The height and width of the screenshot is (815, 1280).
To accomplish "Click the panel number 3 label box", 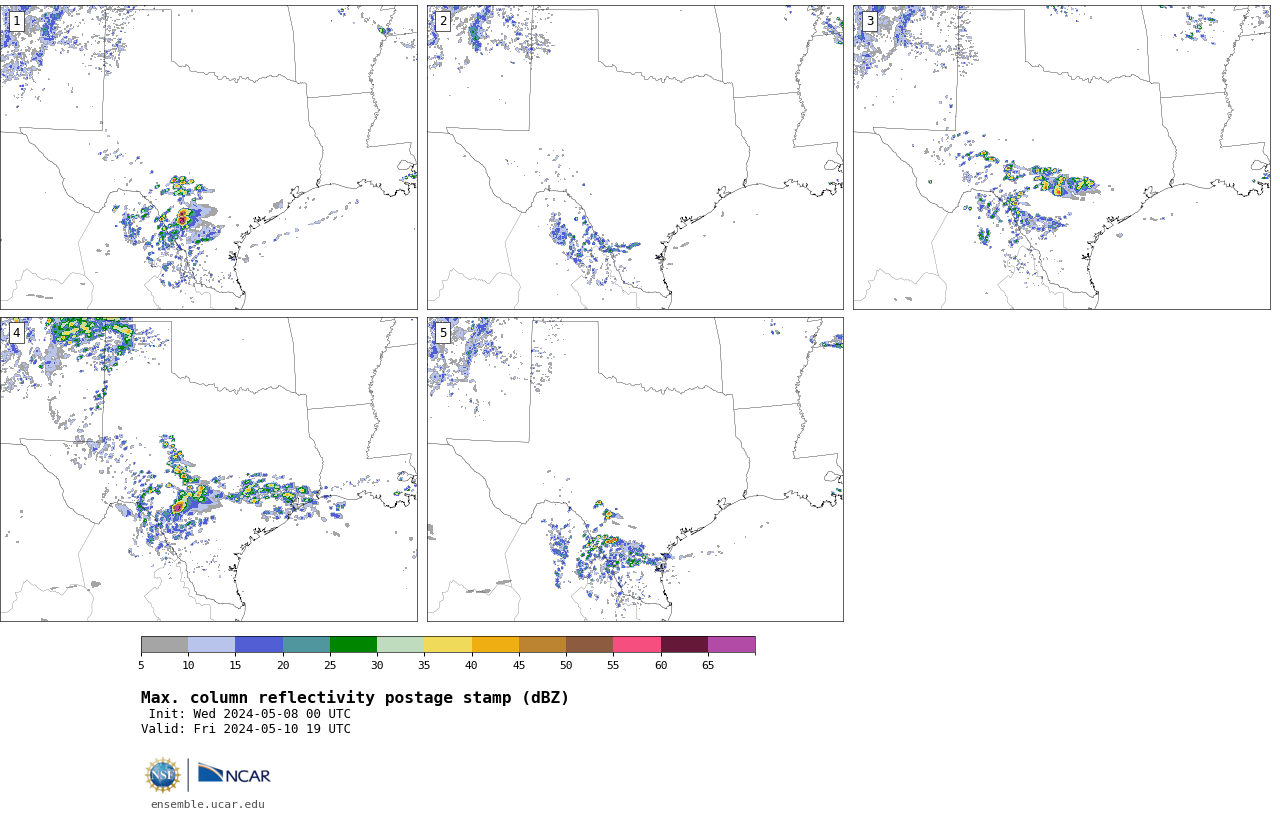I will pyautogui.click(x=869, y=21).
